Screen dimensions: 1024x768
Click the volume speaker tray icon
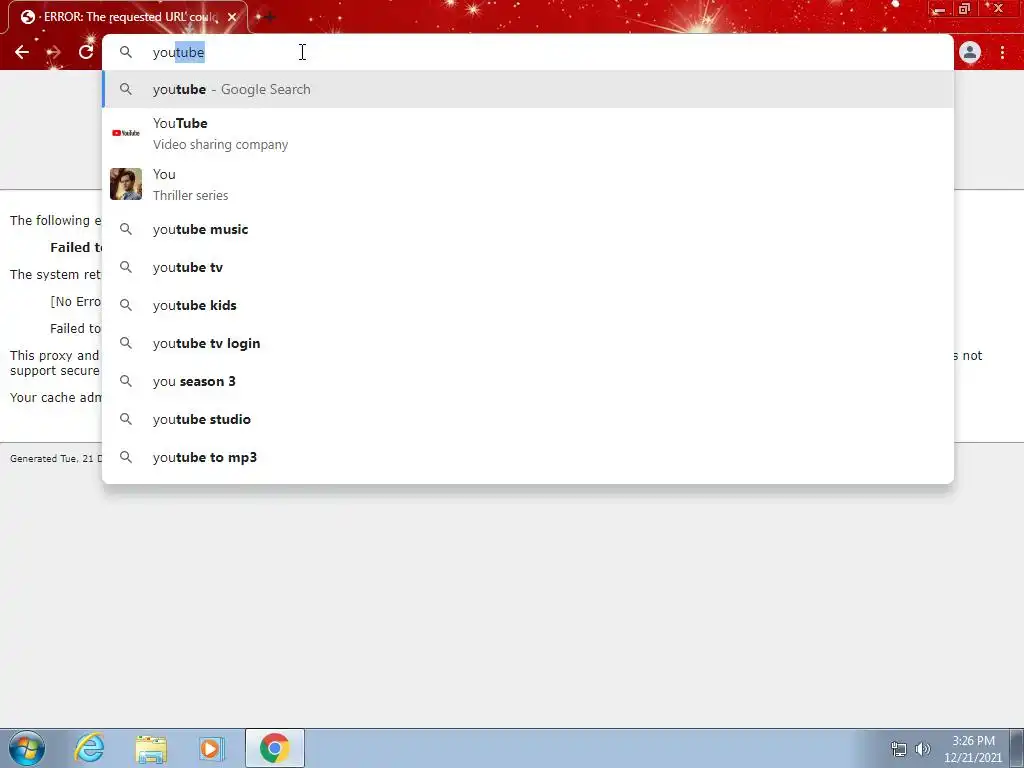pos(922,749)
